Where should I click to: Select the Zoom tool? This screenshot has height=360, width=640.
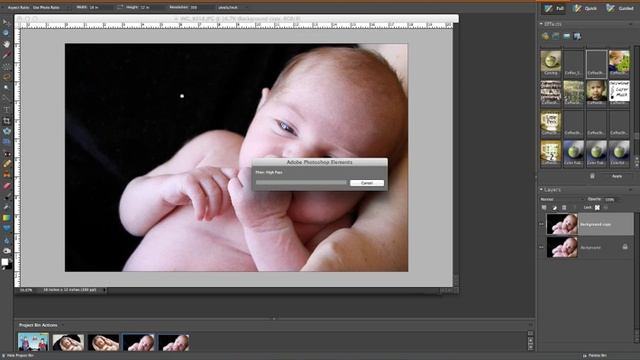[7, 33]
